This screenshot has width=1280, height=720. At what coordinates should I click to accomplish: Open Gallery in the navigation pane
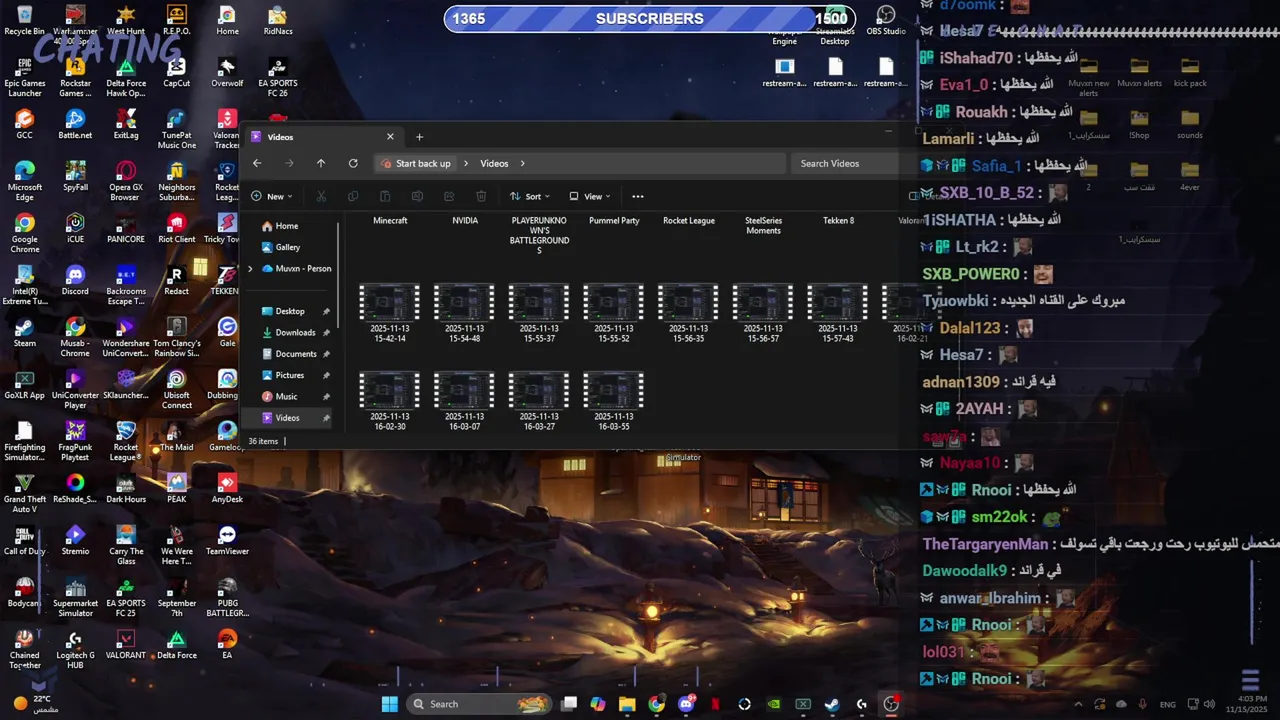(x=288, y=247)
